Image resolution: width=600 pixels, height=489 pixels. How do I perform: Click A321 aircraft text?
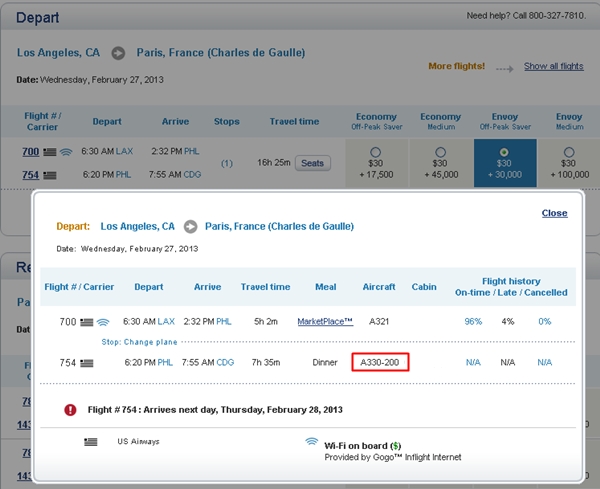point(379,321)
